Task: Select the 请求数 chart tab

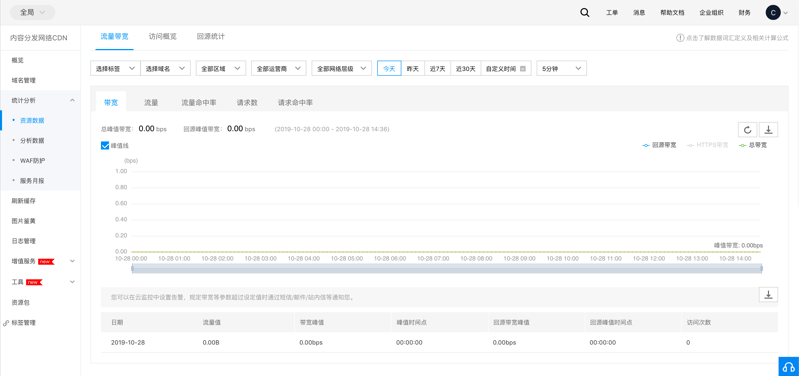Action: click(x=247, y=103)
